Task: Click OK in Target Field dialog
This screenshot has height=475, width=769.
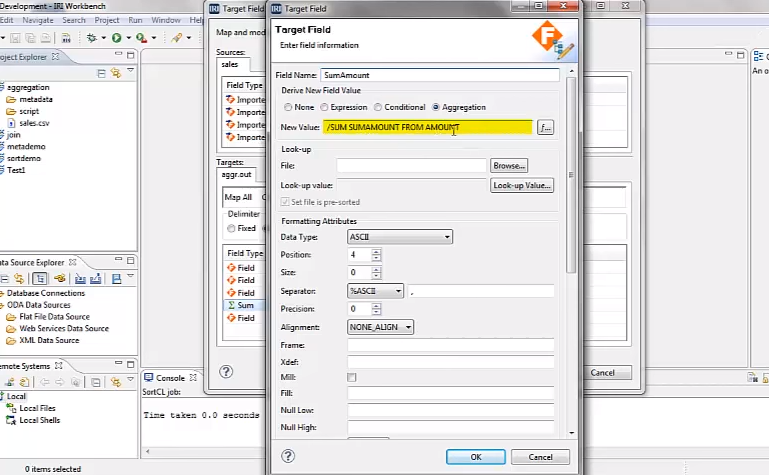Action: pos(476,457)
